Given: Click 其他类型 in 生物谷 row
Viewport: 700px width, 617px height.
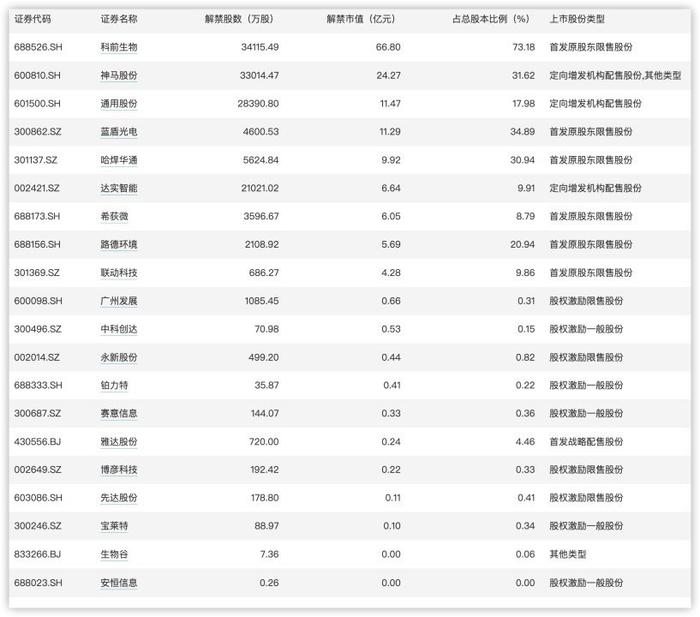Looking at the screenshot, I should coord(567,554).
